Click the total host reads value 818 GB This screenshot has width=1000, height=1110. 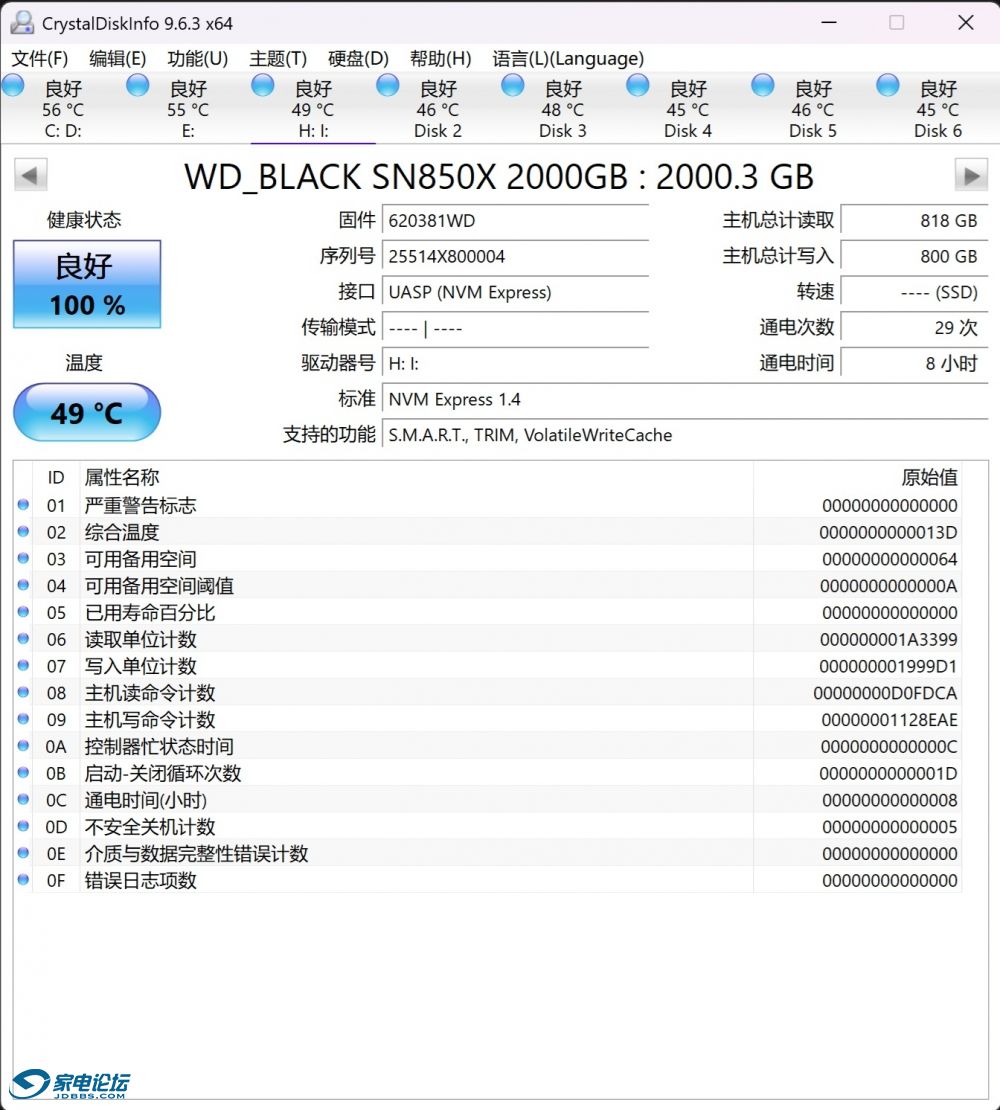pos(914,220)
